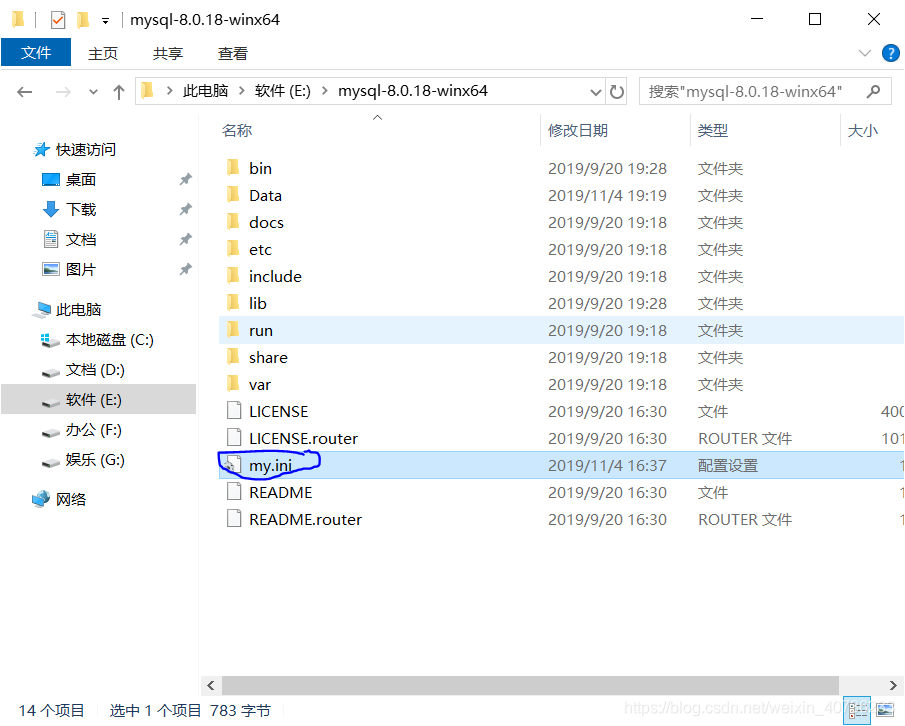Image resolution: width=905 pixels, height=726 pixels.
Task: Click the horizontal scrollbar right arrow
Action: (893, 686)
